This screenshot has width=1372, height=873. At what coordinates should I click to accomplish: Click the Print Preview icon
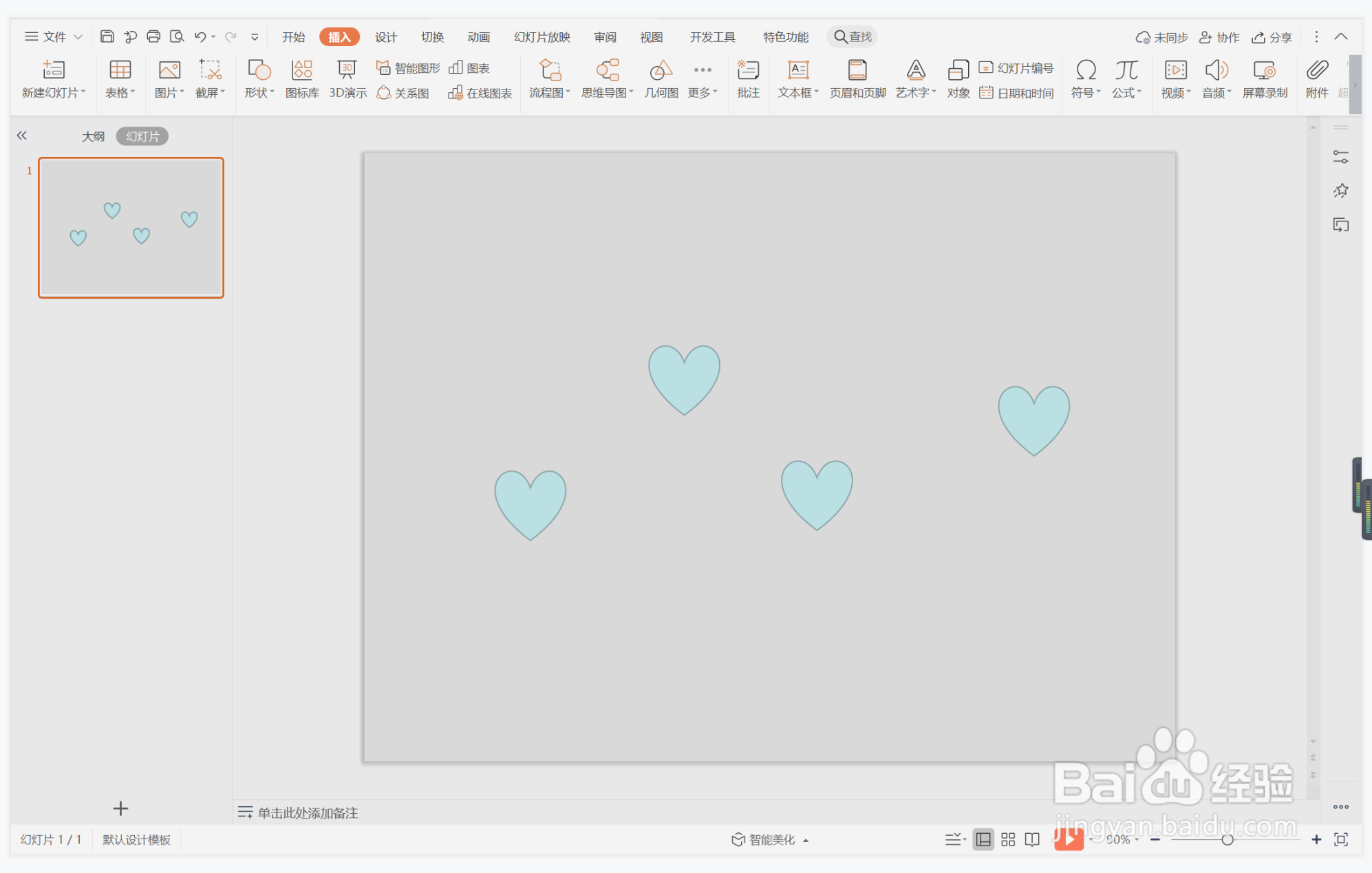(177, 36)
